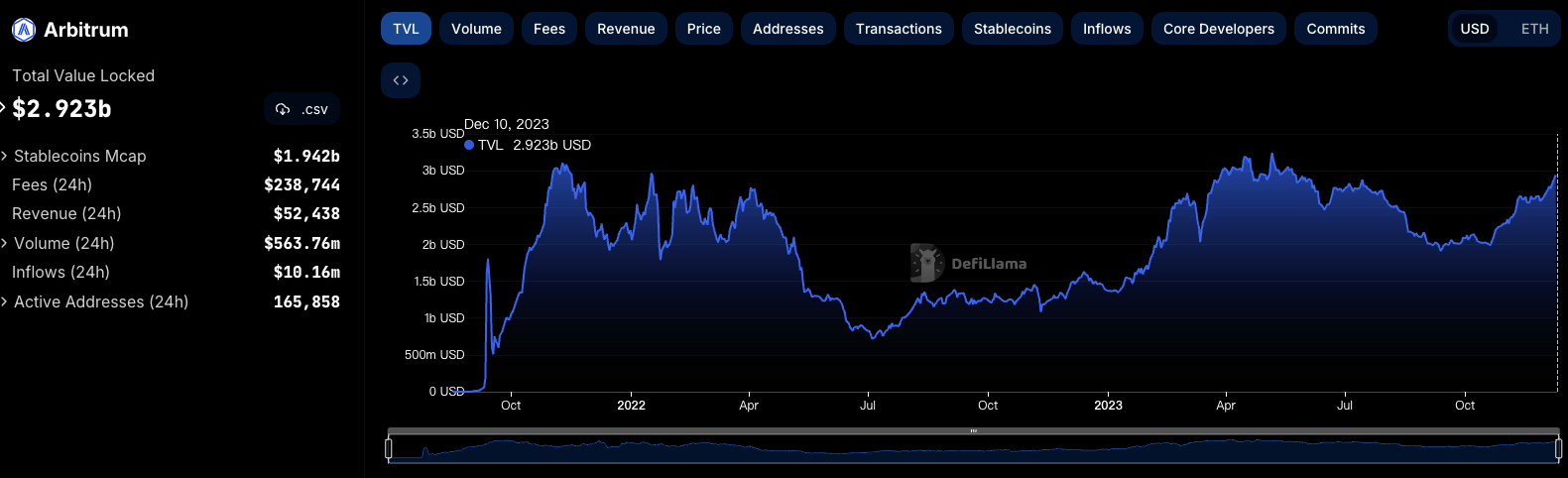Click the TVL legend blue dot
Viewport: 1568px width, 478px height.
[469, 145]
